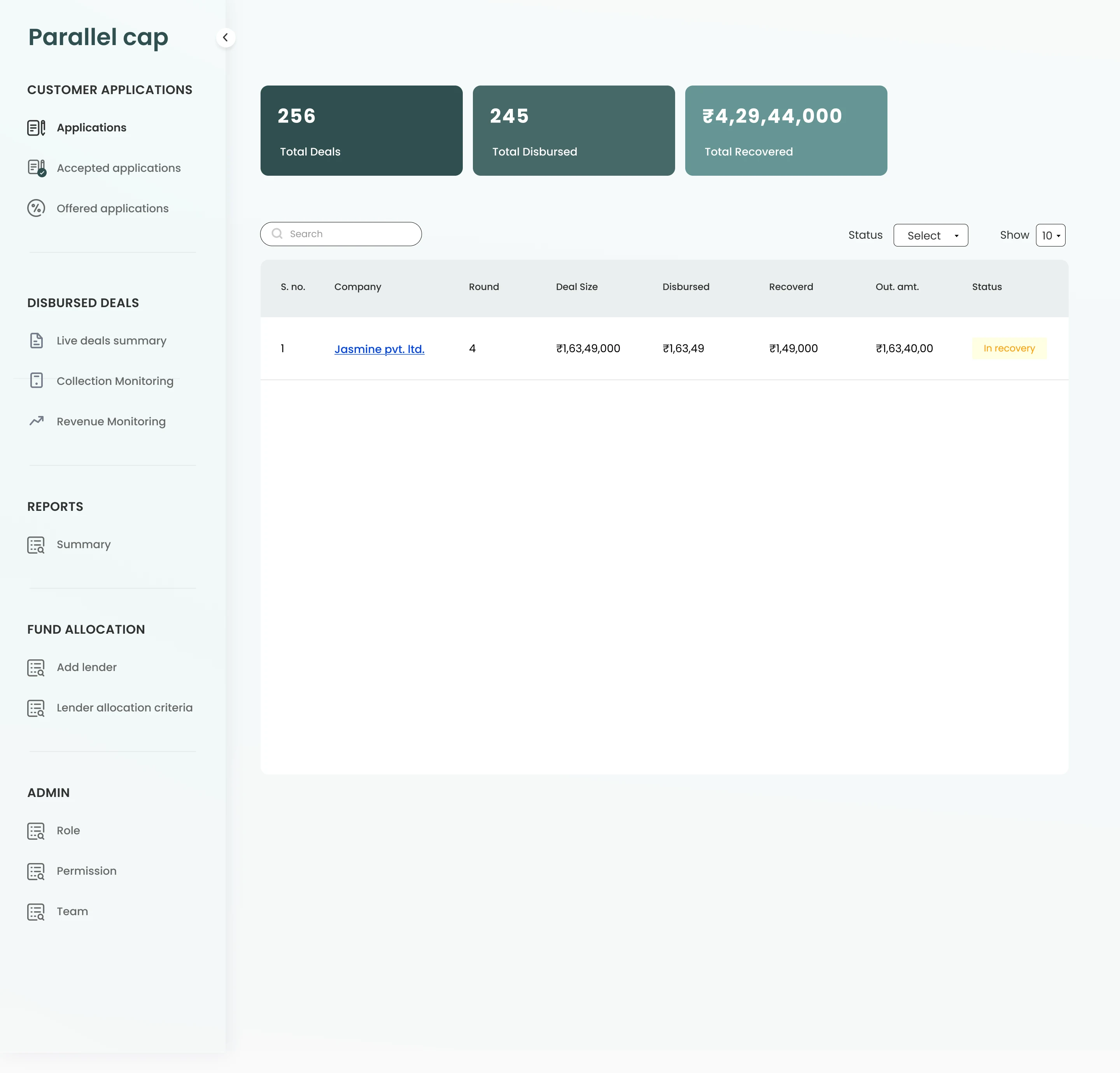The width and height of the screenshot is (1120, 1073).
Task: Click the Collection Monitoring icon
Action: click(x=37, y=381)
